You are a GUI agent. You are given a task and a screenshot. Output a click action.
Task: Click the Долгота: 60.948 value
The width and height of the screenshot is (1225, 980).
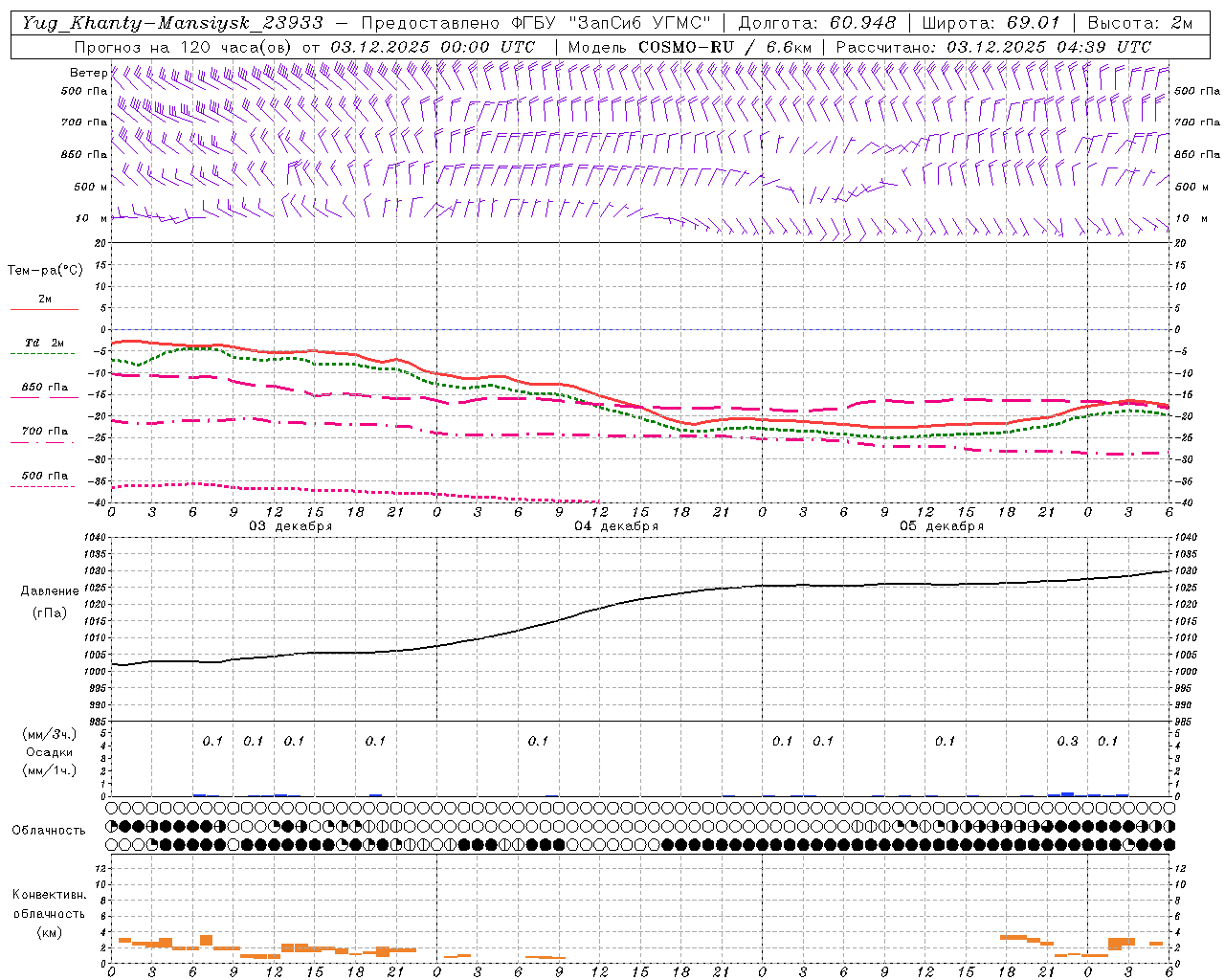click(x=817, y=23)
